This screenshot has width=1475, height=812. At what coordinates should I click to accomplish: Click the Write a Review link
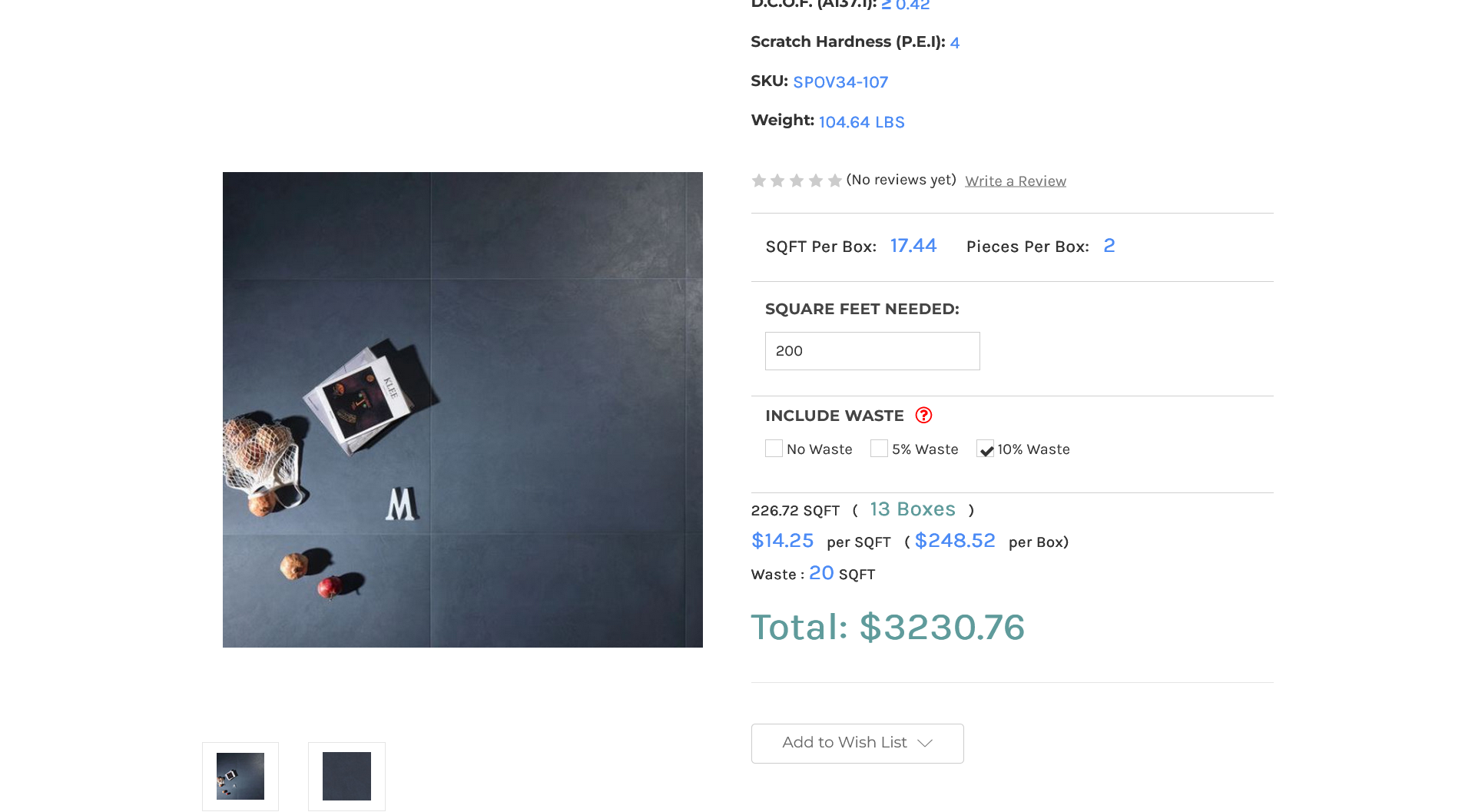pos(1015,181)
